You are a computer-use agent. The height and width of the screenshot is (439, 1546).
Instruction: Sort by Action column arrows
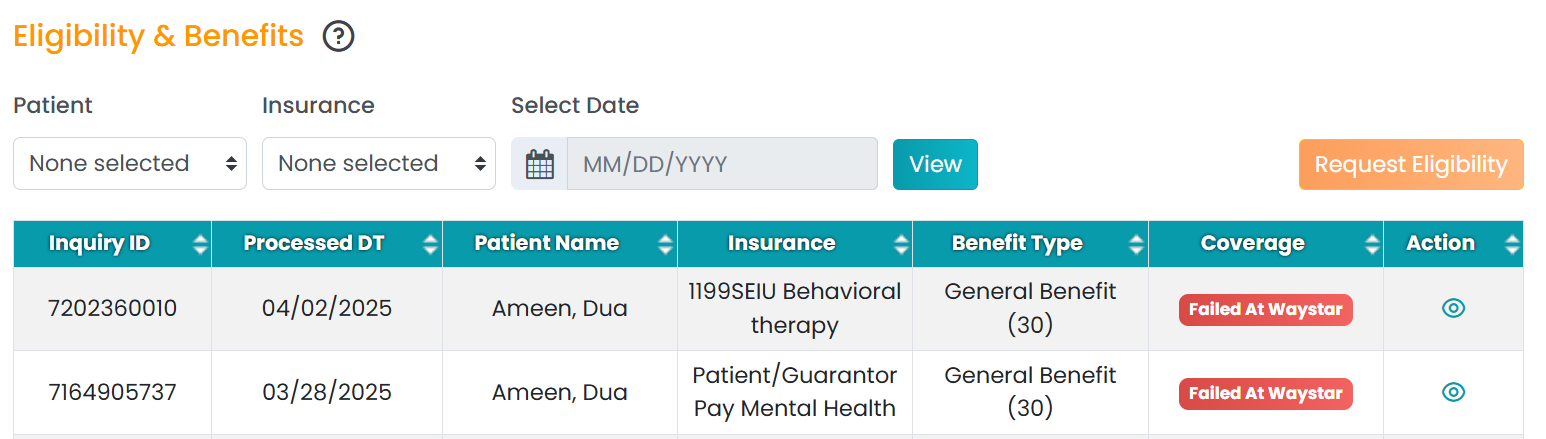point(1512,244)
